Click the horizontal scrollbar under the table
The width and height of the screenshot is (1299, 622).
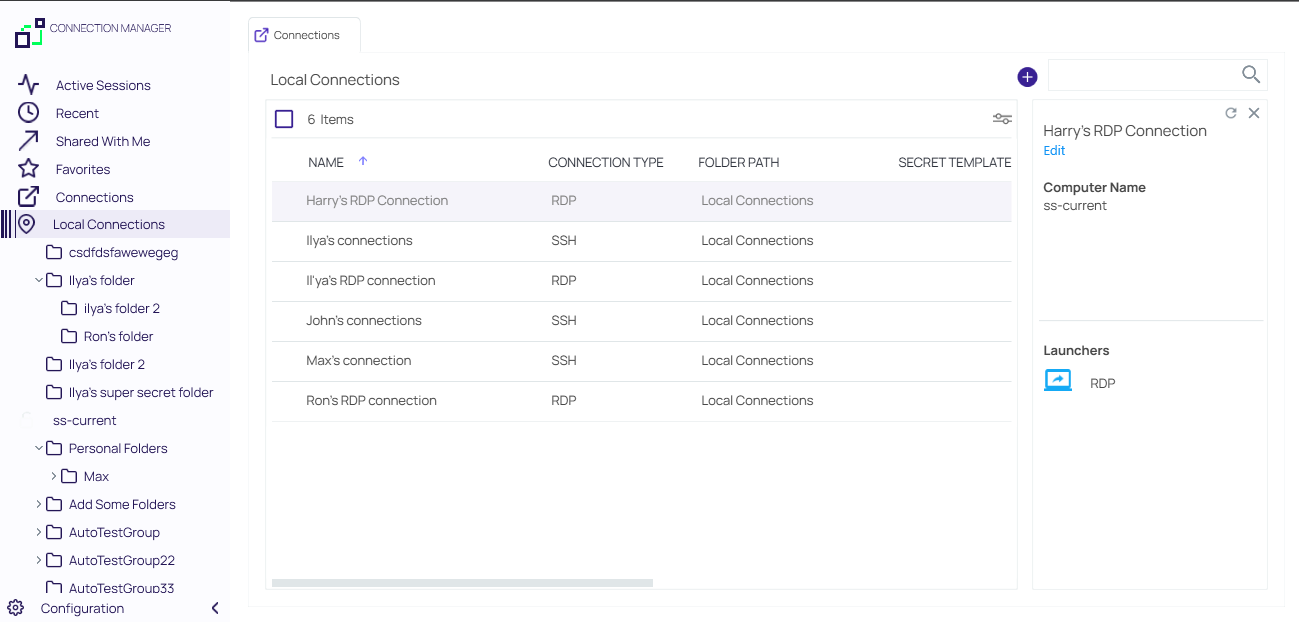pyautogui.click(x=462, y=582)
